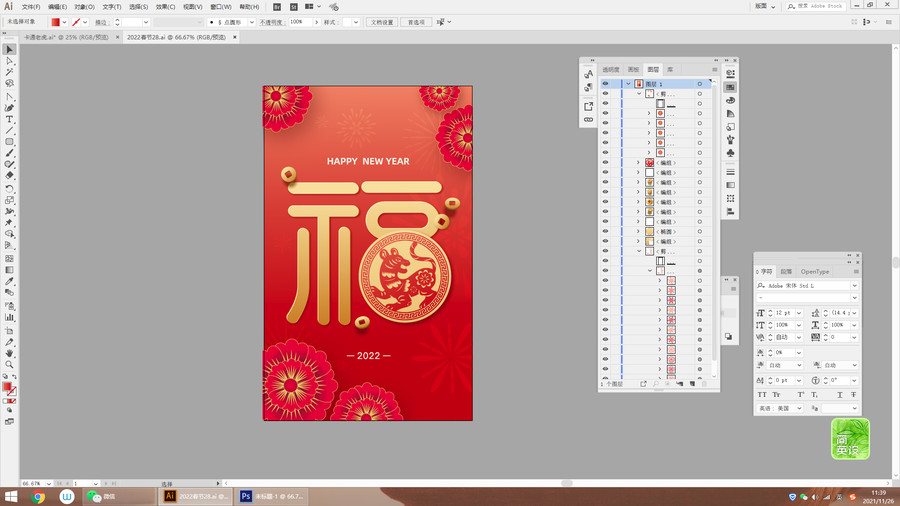Toggle visibility of first 剪 clip group
The image size is (900, 506).
click(605, 94)
